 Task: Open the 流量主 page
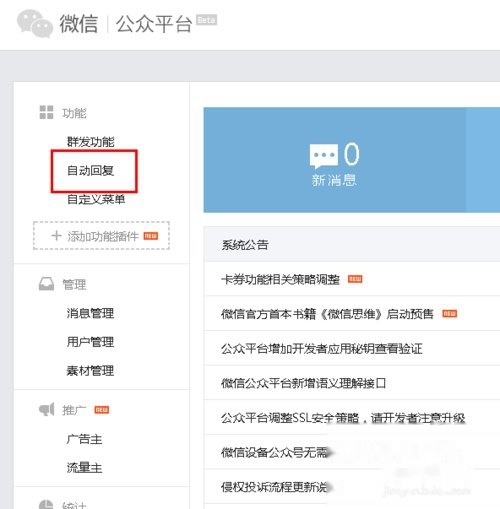pyautogui.click(x=84, y=468)
